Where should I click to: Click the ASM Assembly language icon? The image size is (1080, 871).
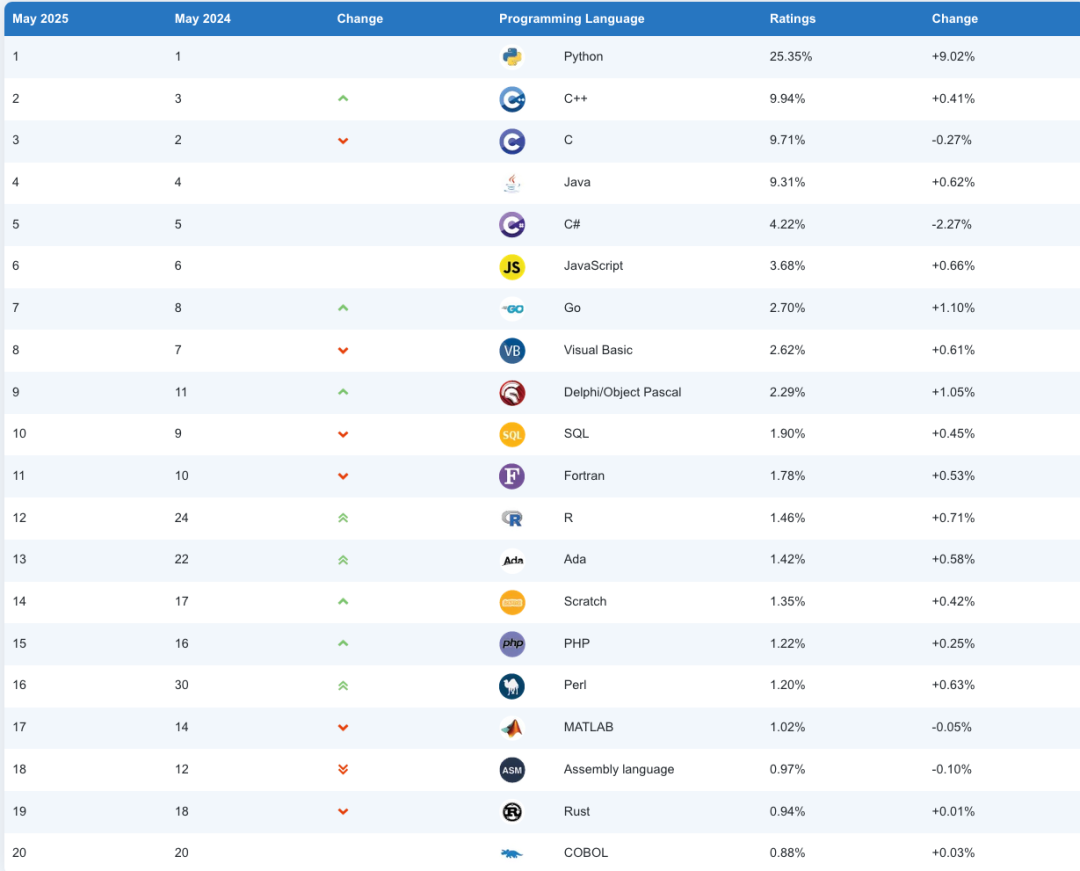(512, 770)
